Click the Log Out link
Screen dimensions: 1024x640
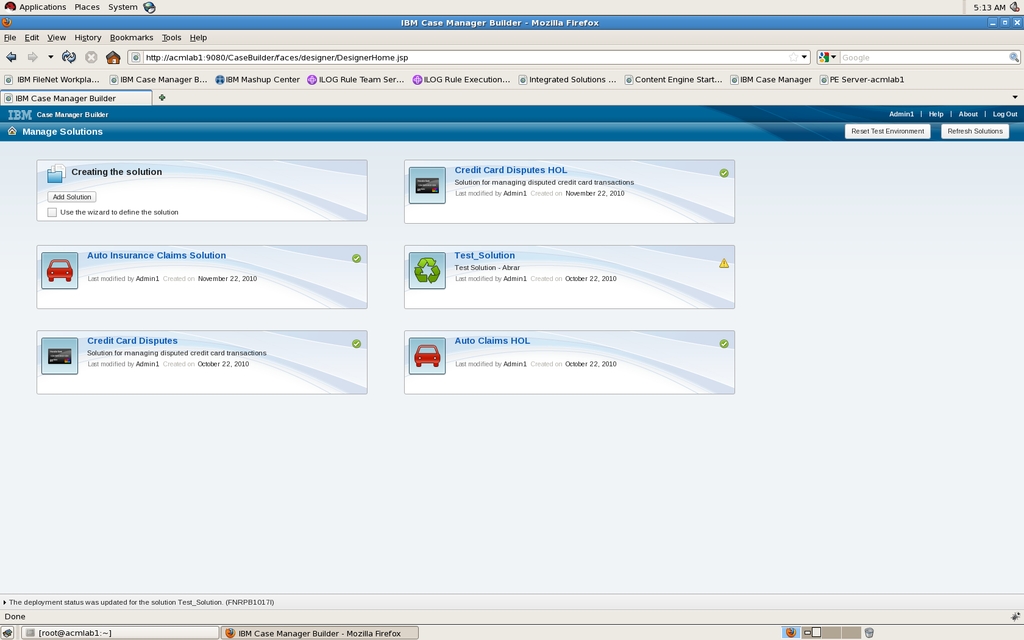tap(1005, 114)
